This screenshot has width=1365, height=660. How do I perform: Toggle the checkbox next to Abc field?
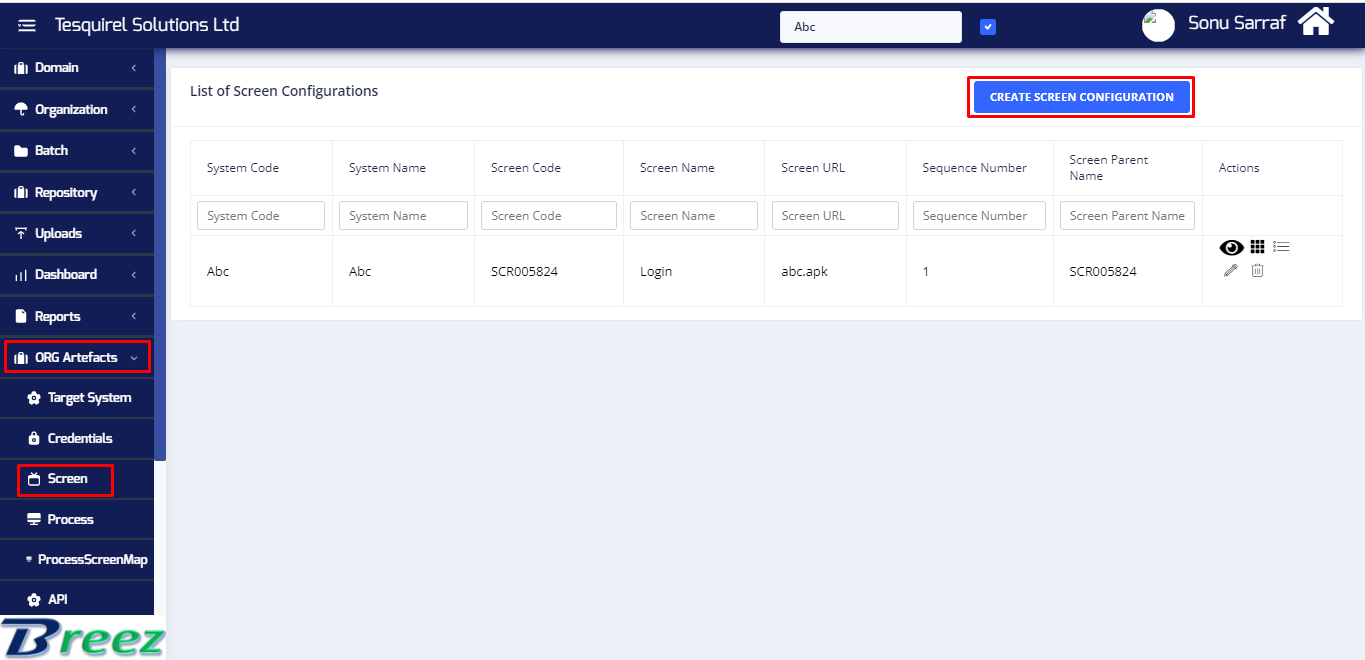click(x=988, y=27)
